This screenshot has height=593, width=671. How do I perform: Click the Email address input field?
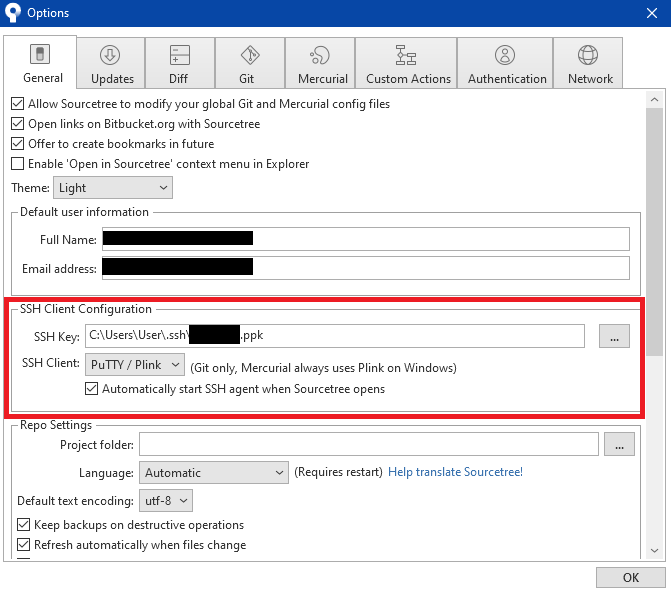tap(366, 268)
